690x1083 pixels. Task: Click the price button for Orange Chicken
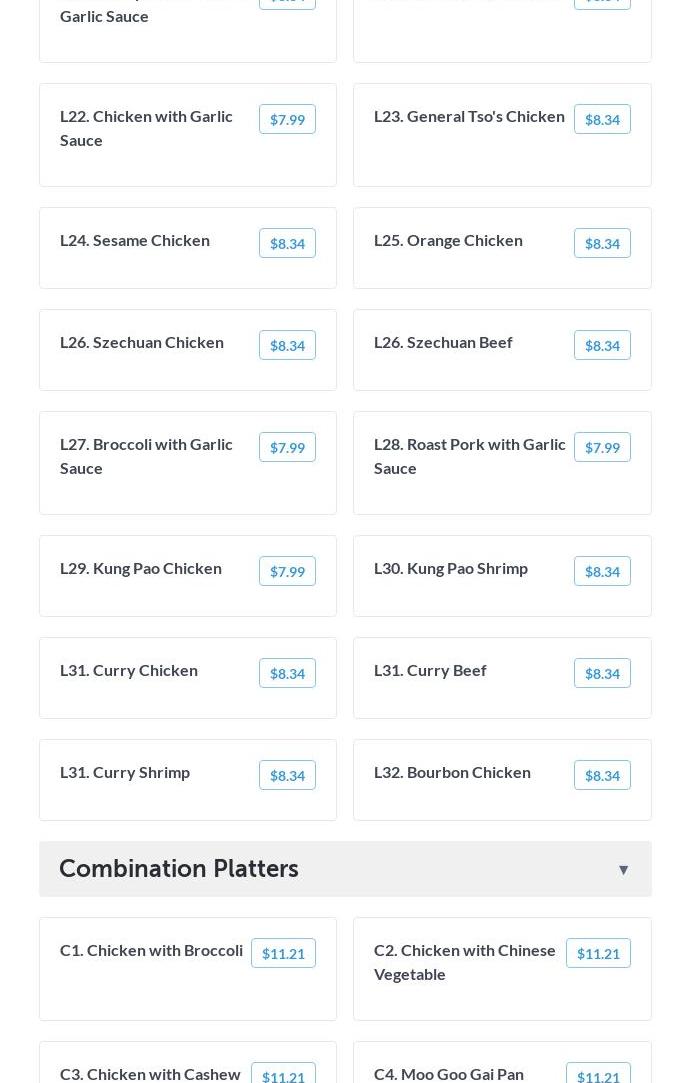point(602,244)
